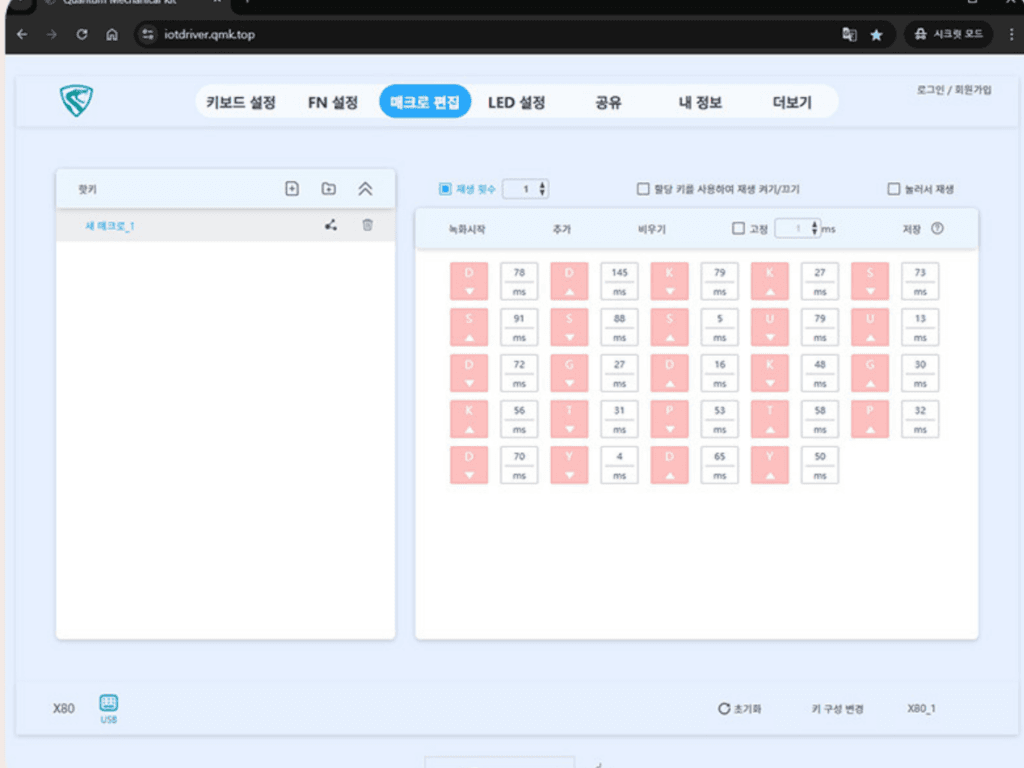Collapse the hotkey list with double chevron

click(365, 188)
